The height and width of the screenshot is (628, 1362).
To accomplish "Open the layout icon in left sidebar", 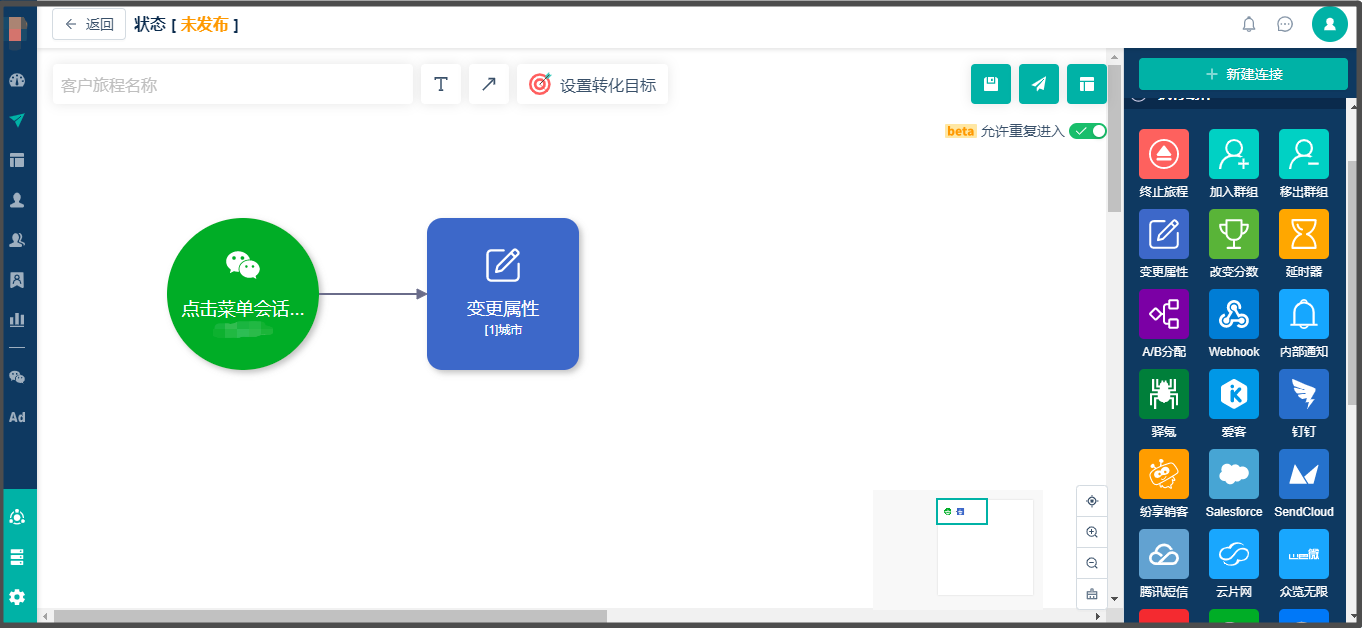I will tap(17, 160).
